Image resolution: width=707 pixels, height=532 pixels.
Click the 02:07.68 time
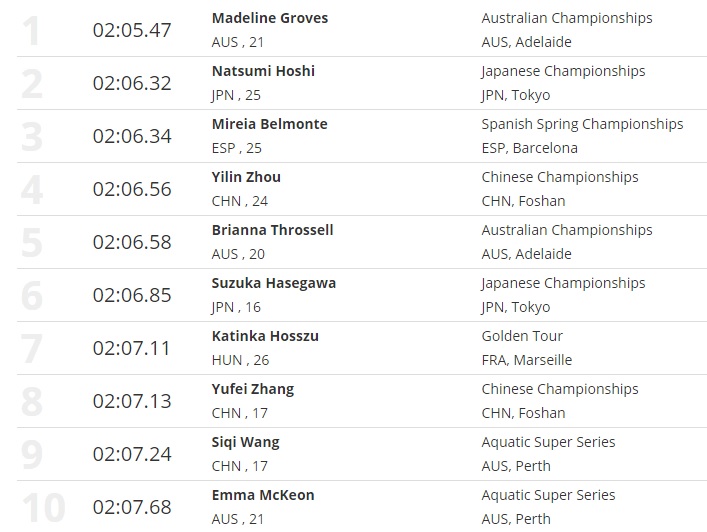(x=132, y=507)
